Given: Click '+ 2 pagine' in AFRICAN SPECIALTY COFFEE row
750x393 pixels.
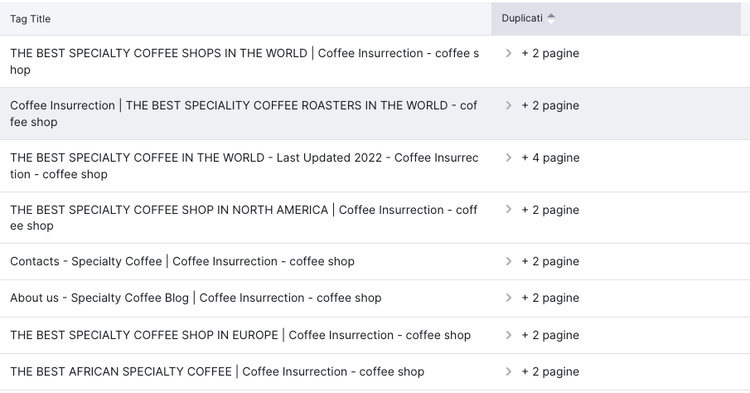Looking at the screenshot, I should [x=550, y=372].
